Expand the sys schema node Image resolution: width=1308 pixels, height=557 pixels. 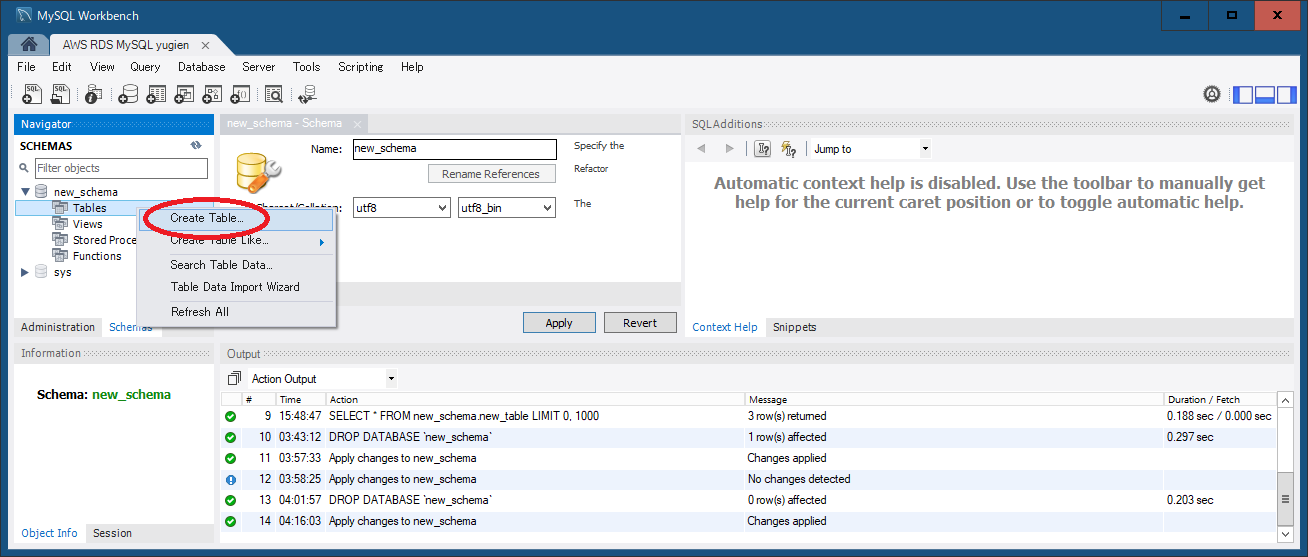click(x=25, y=272)
